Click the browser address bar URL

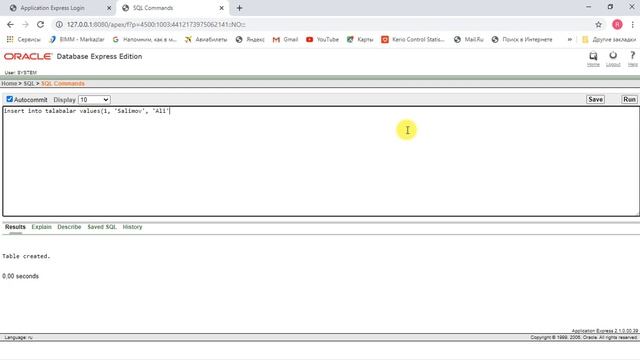point(156,24)
